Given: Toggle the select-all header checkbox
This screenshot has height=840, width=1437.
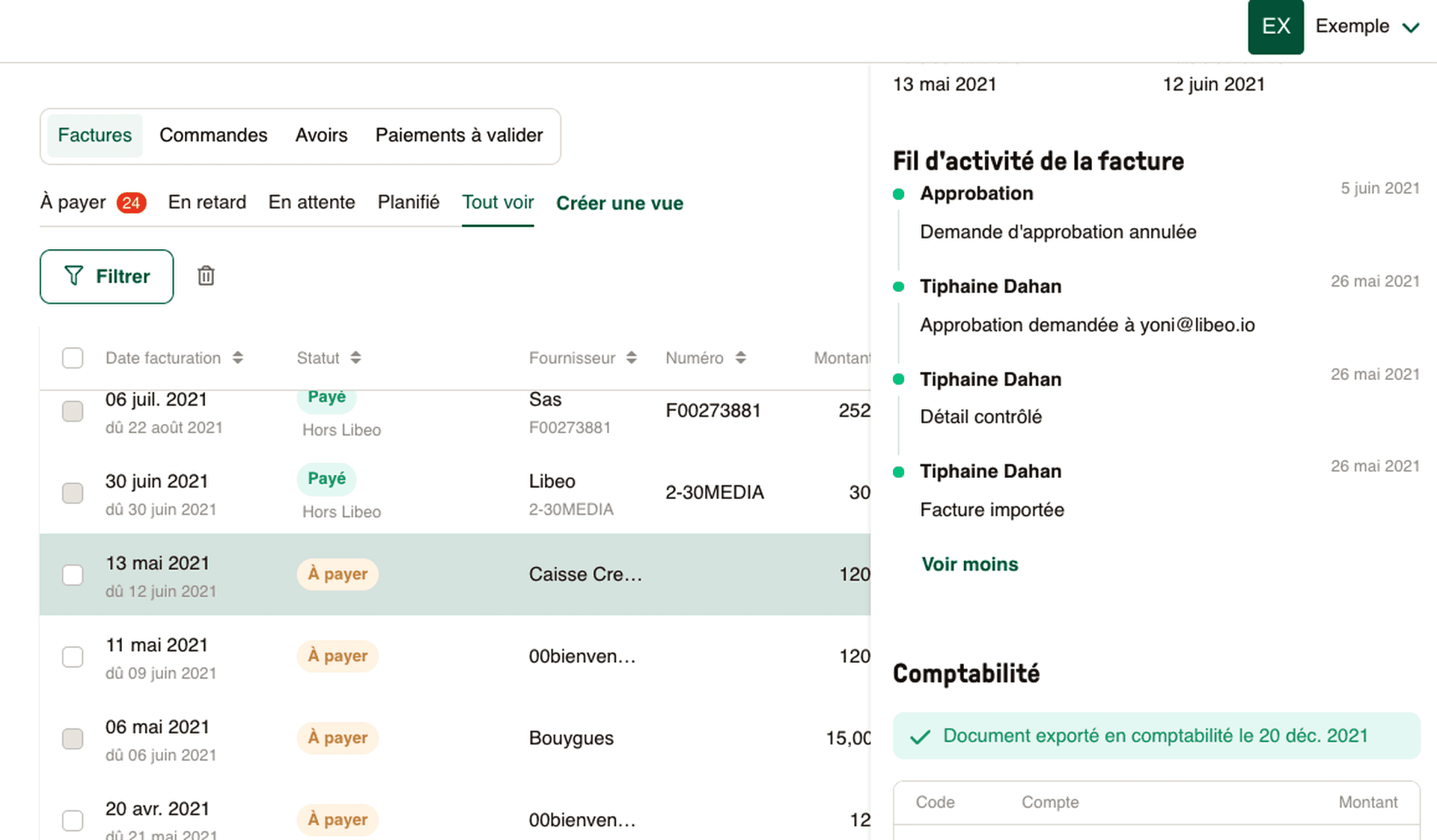Looking at the screenshot, I should (73, 358).
